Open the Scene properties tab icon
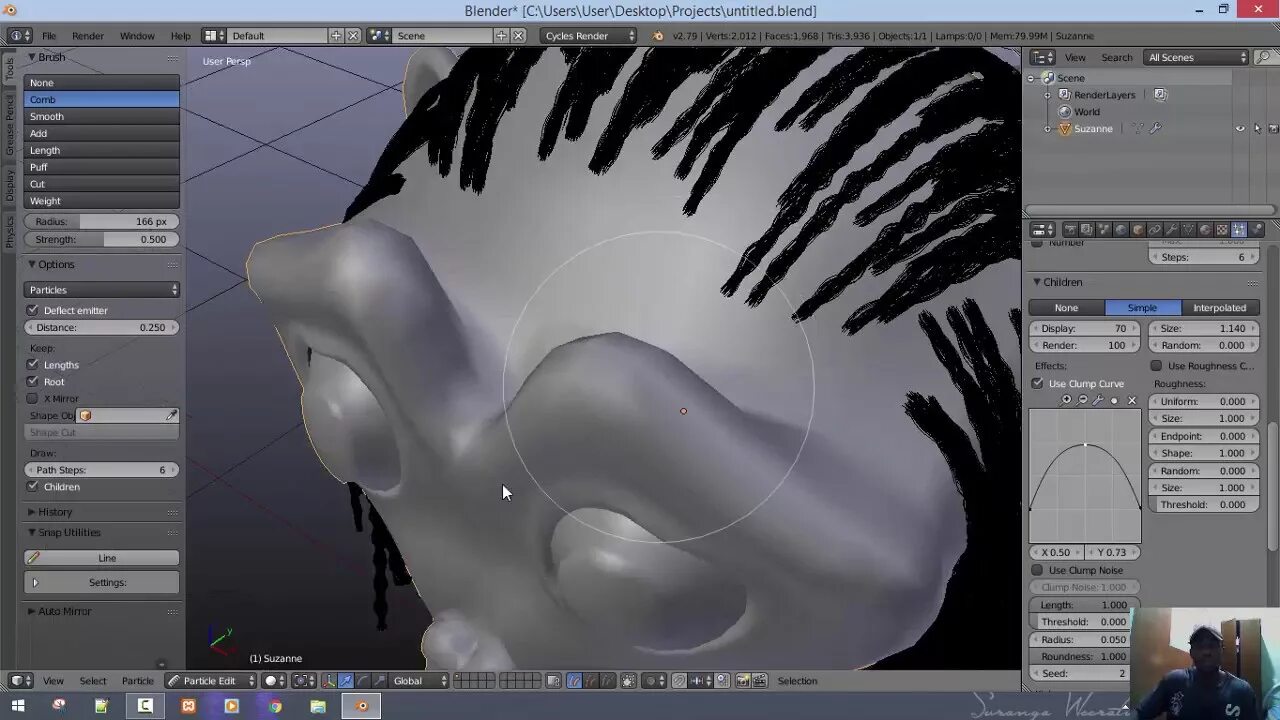 tap(1104, 230)
